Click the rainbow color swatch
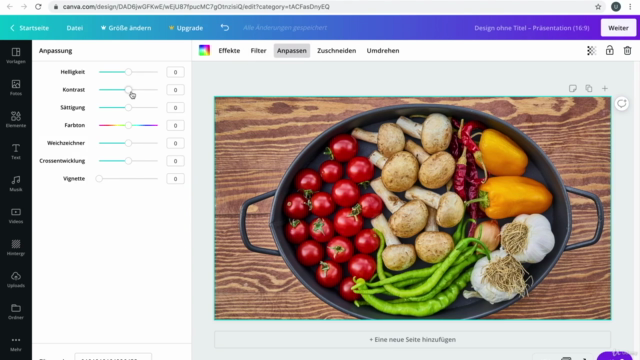Image resolution: width=640 pixels, height=360 pixels. click(x=204, y=50)
